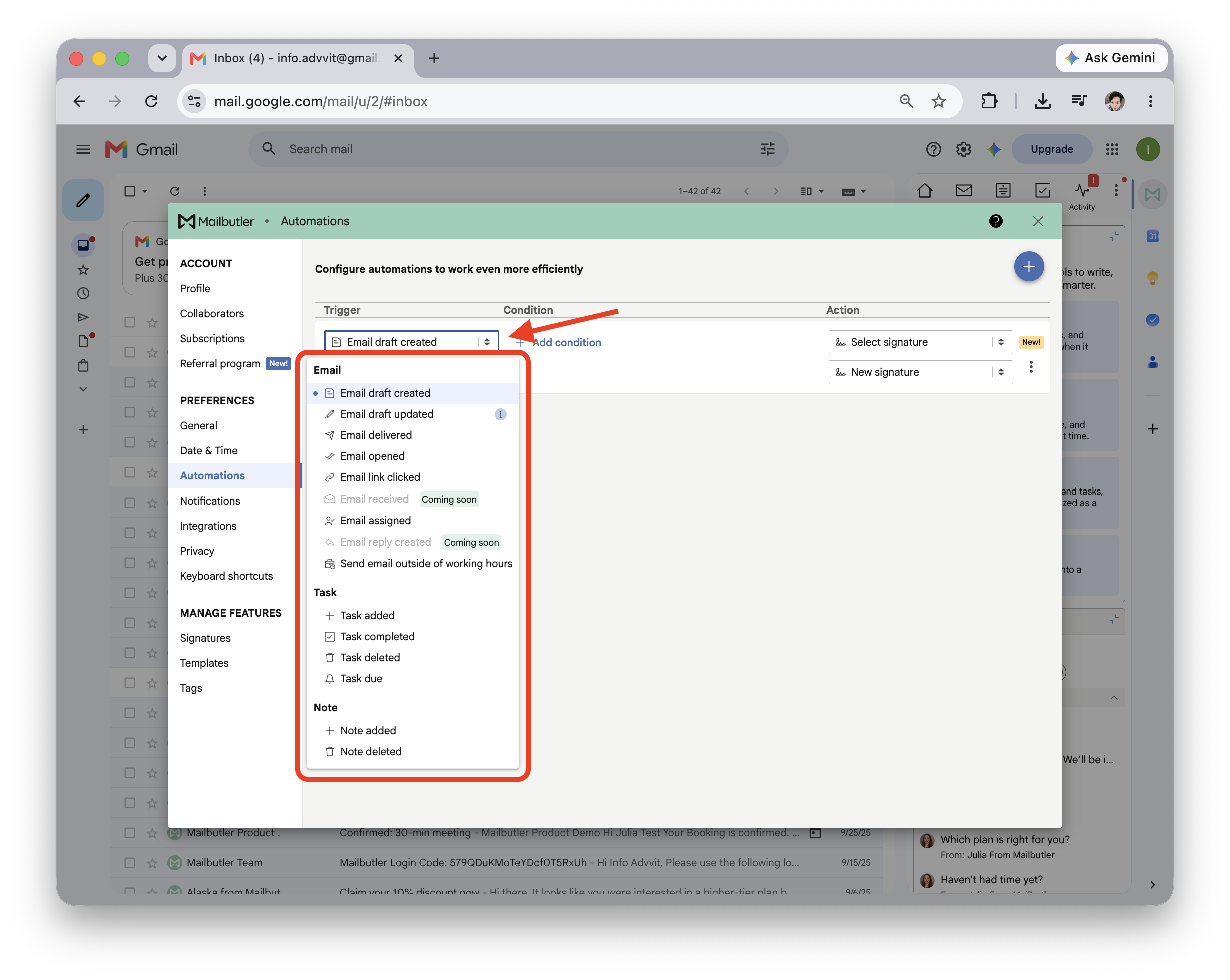
Task: Click the Gmail compose pencil icon
Action: point(83,200)
